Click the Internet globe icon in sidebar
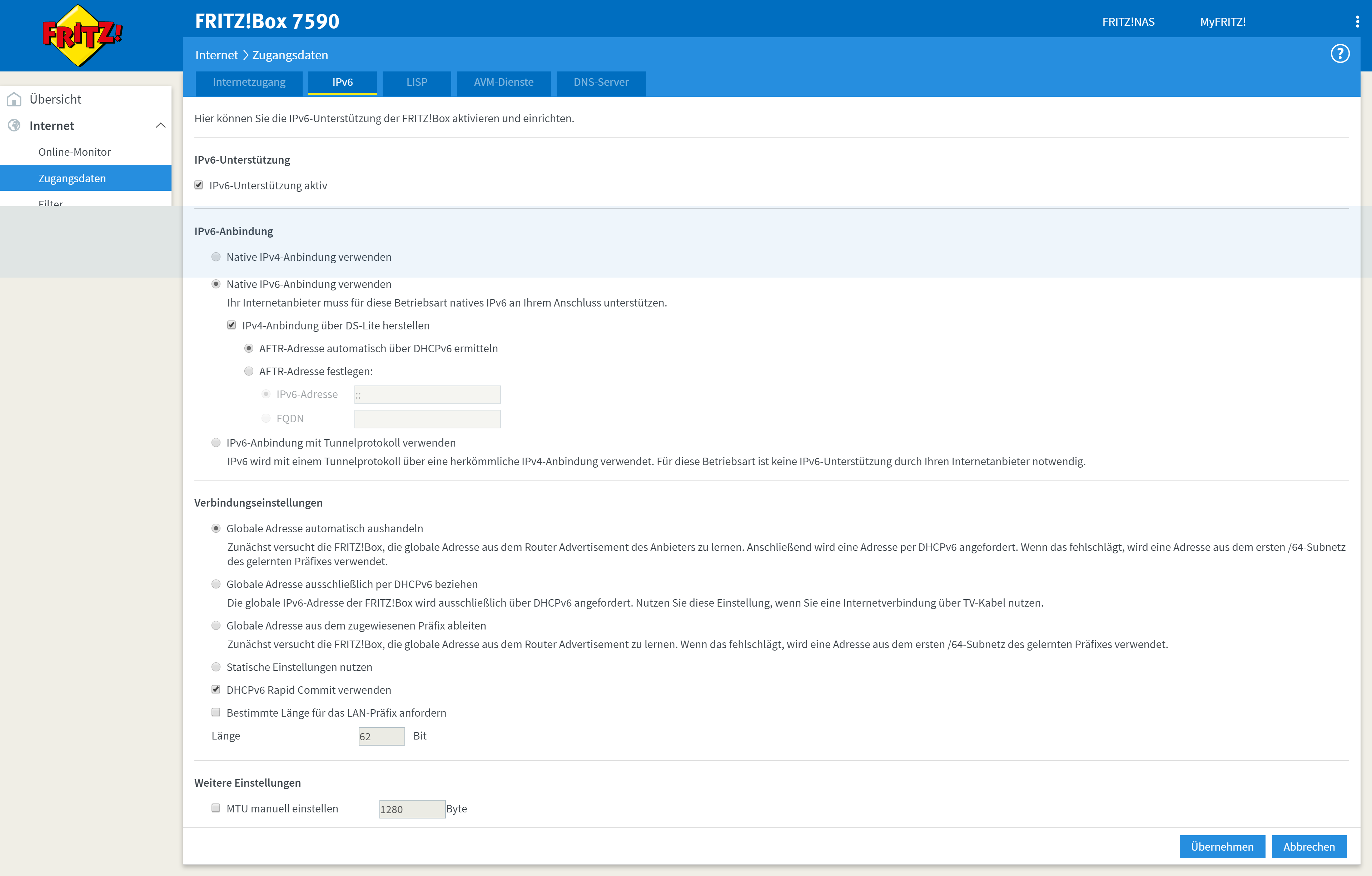The width and height of the screenshot is (1372, 876). [14, 126]
